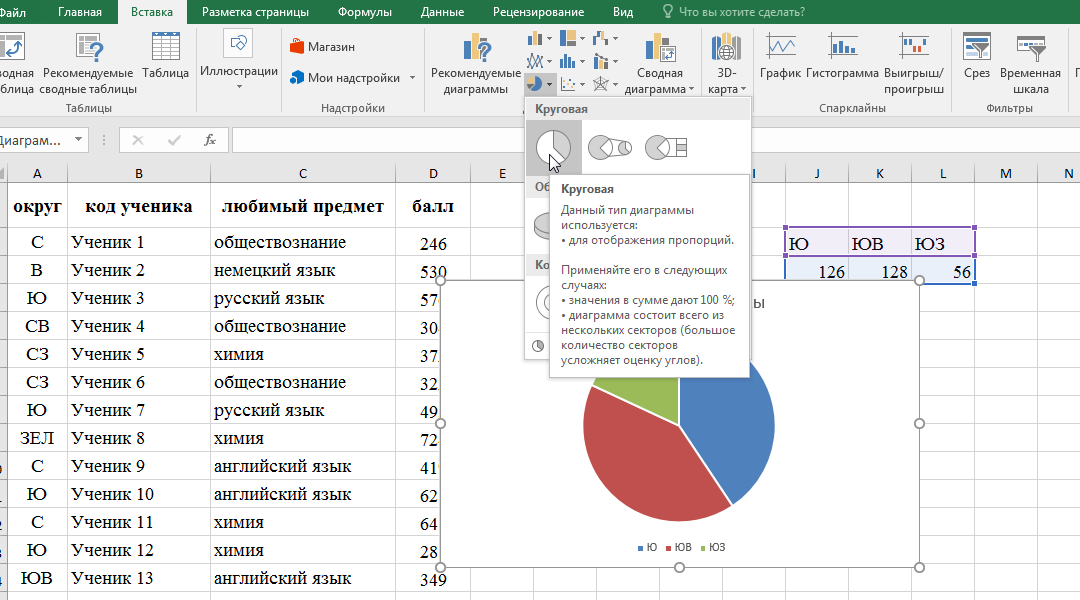
Task: Click the 'любимый предмет' header cell
Action: coord(302,206)
